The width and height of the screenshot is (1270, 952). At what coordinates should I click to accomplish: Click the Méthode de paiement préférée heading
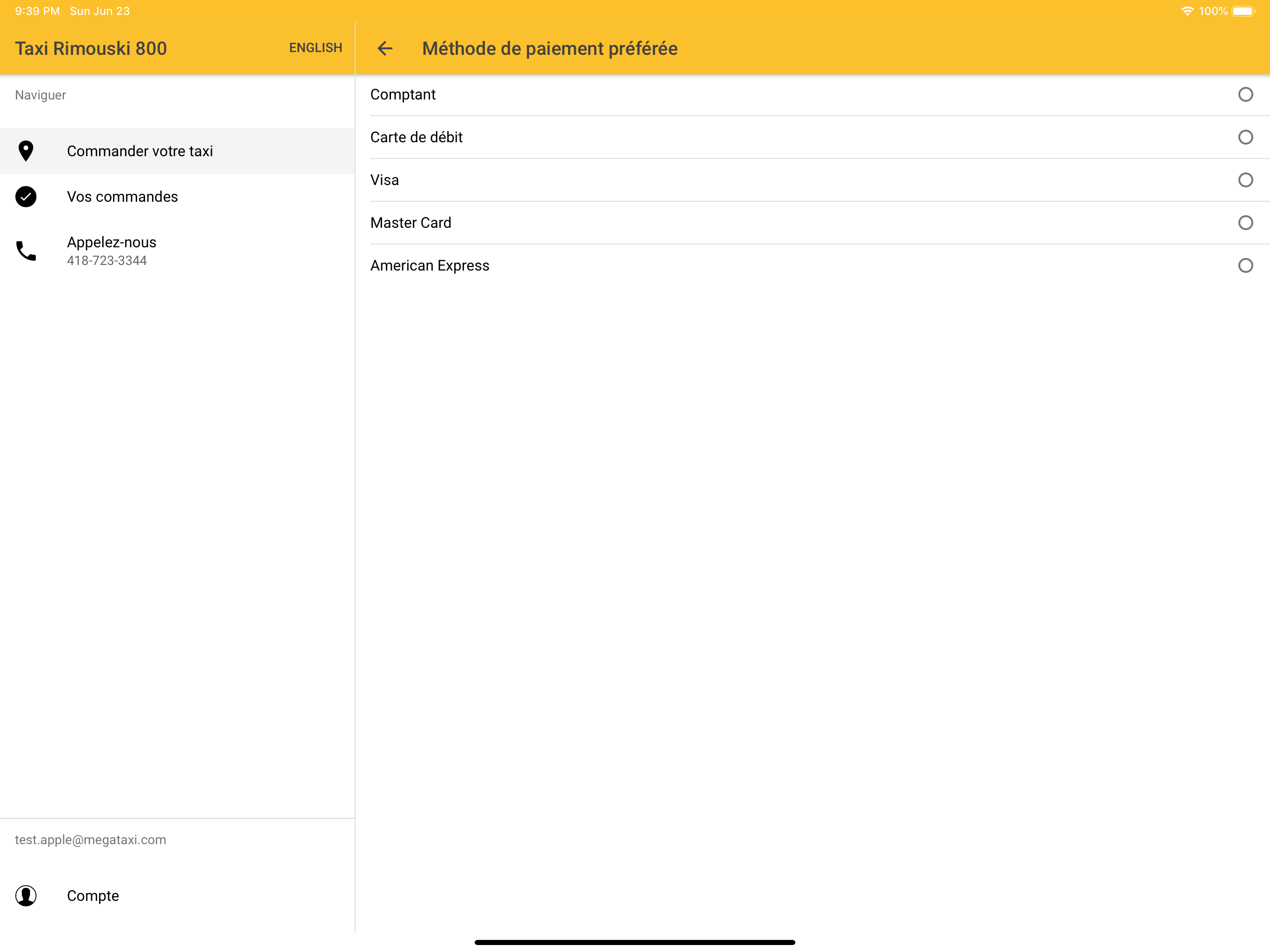click(549, 48)
